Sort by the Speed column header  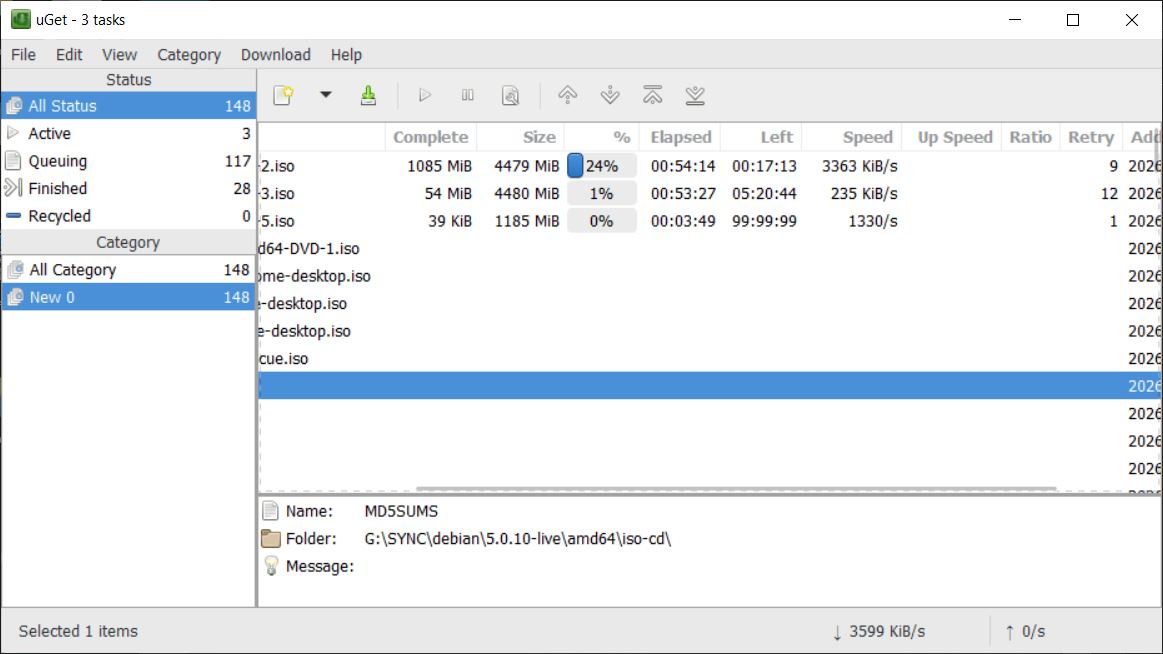pyautogui.click(x=851, y=137)
